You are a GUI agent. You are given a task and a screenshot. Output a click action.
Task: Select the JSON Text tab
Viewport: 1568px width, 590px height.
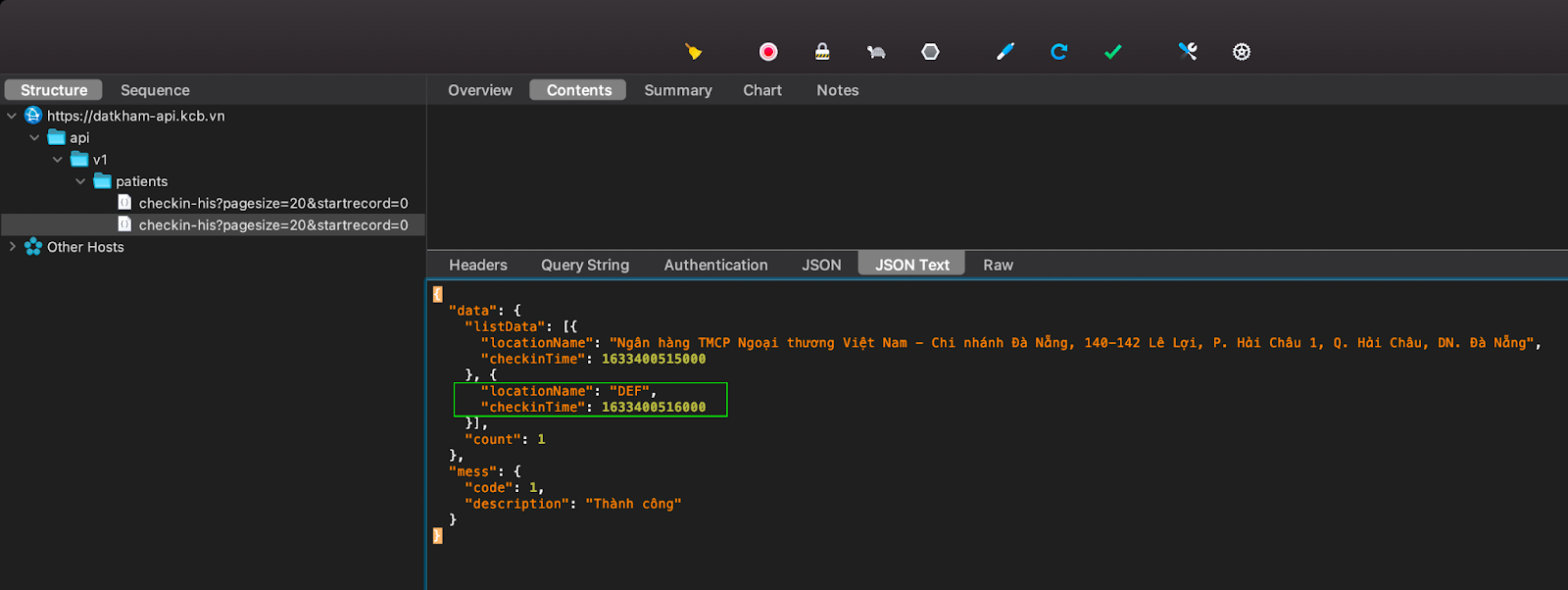click(912, 264)
